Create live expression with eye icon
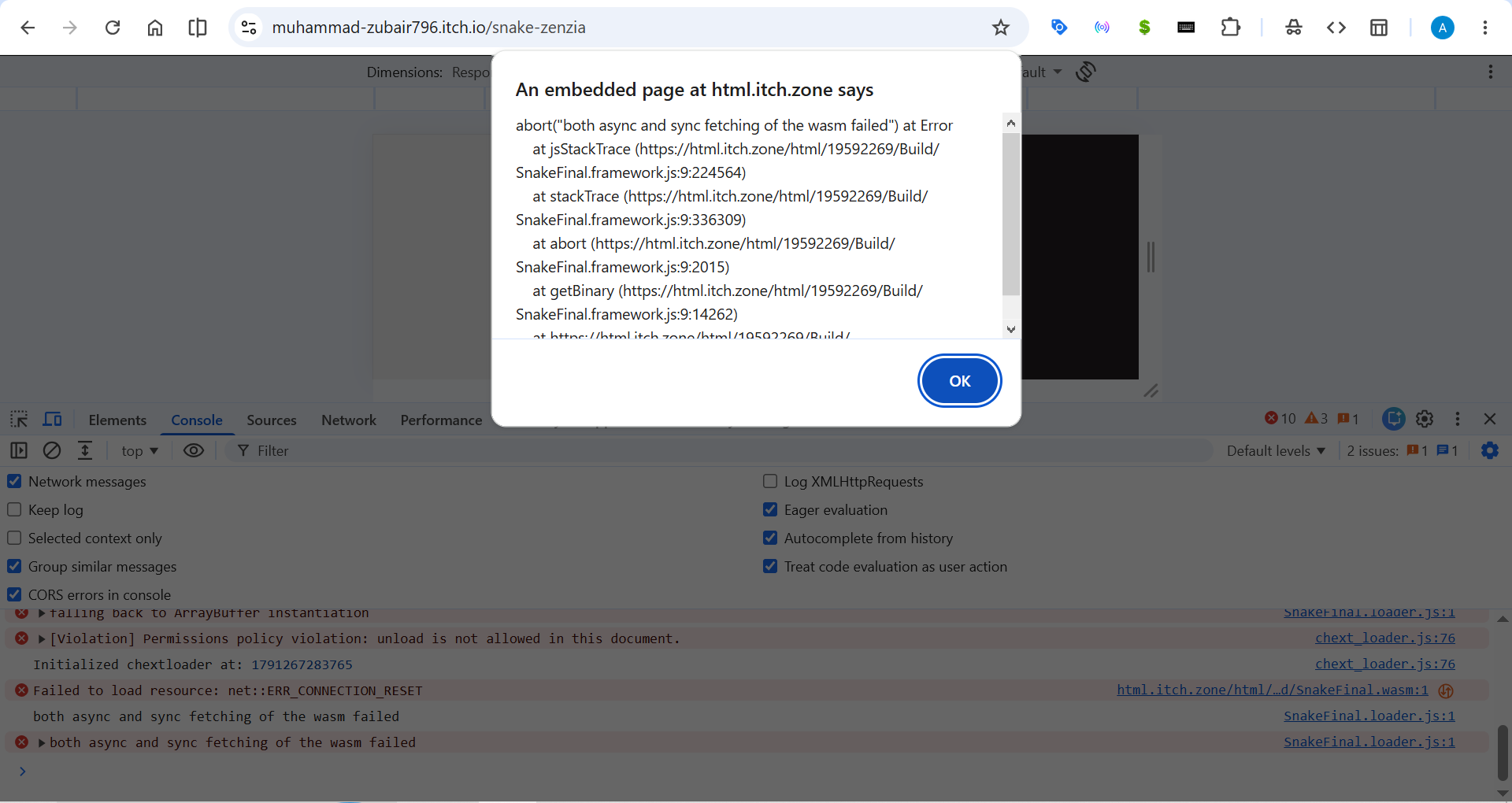 [x=194, y=450]
